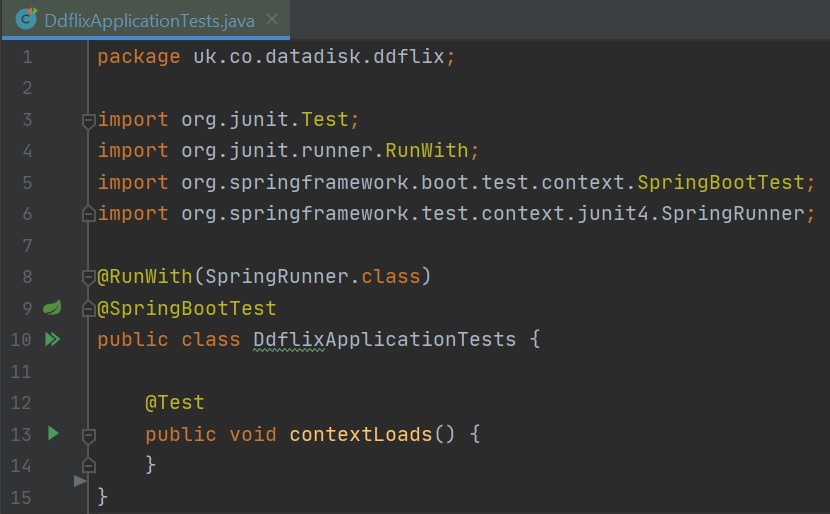This screenshot has height=514, width=830.
Task: Collapse the contextLoads method body
Action: point(88,435)
